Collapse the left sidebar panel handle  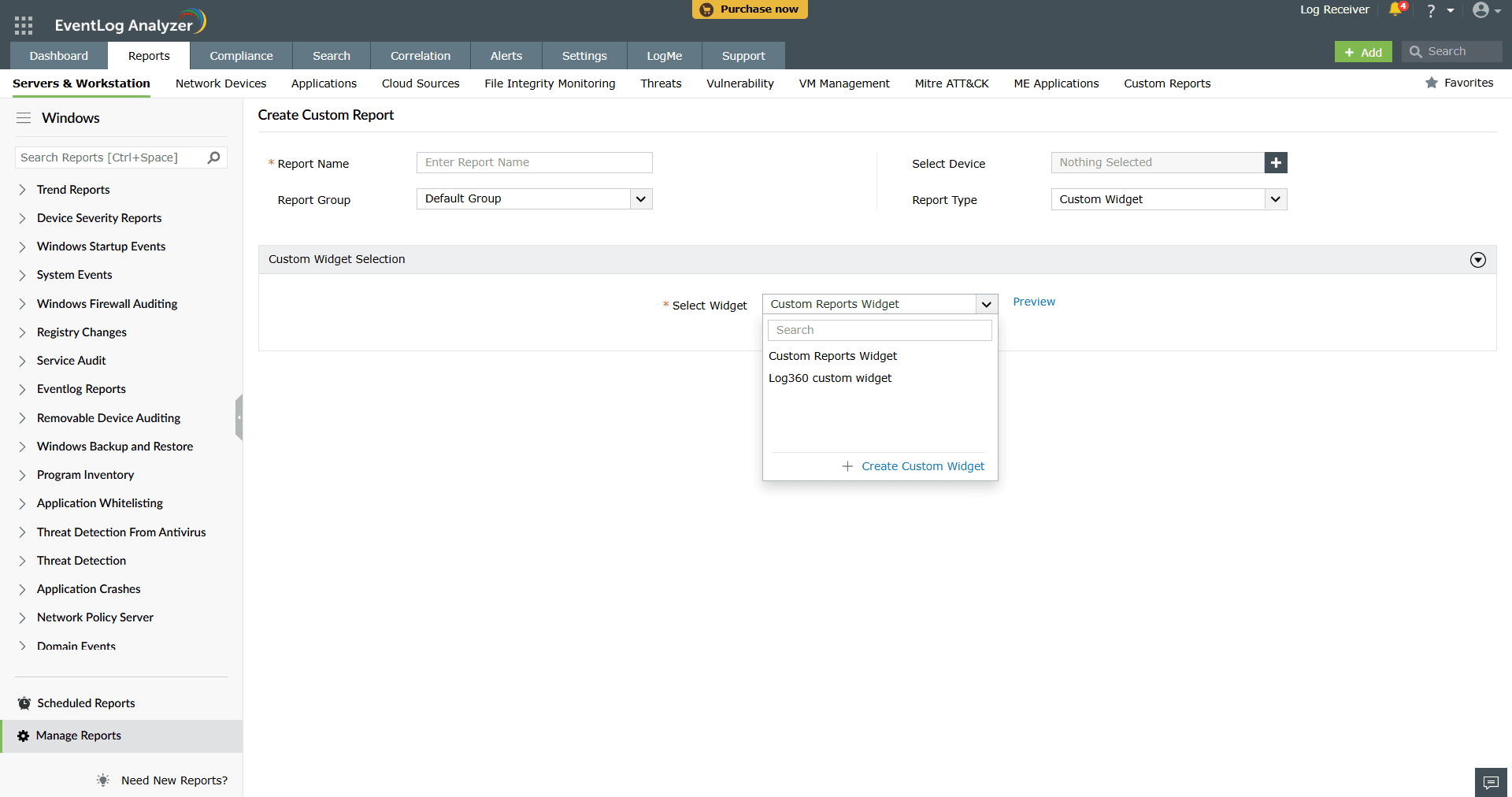click(239, 417)
